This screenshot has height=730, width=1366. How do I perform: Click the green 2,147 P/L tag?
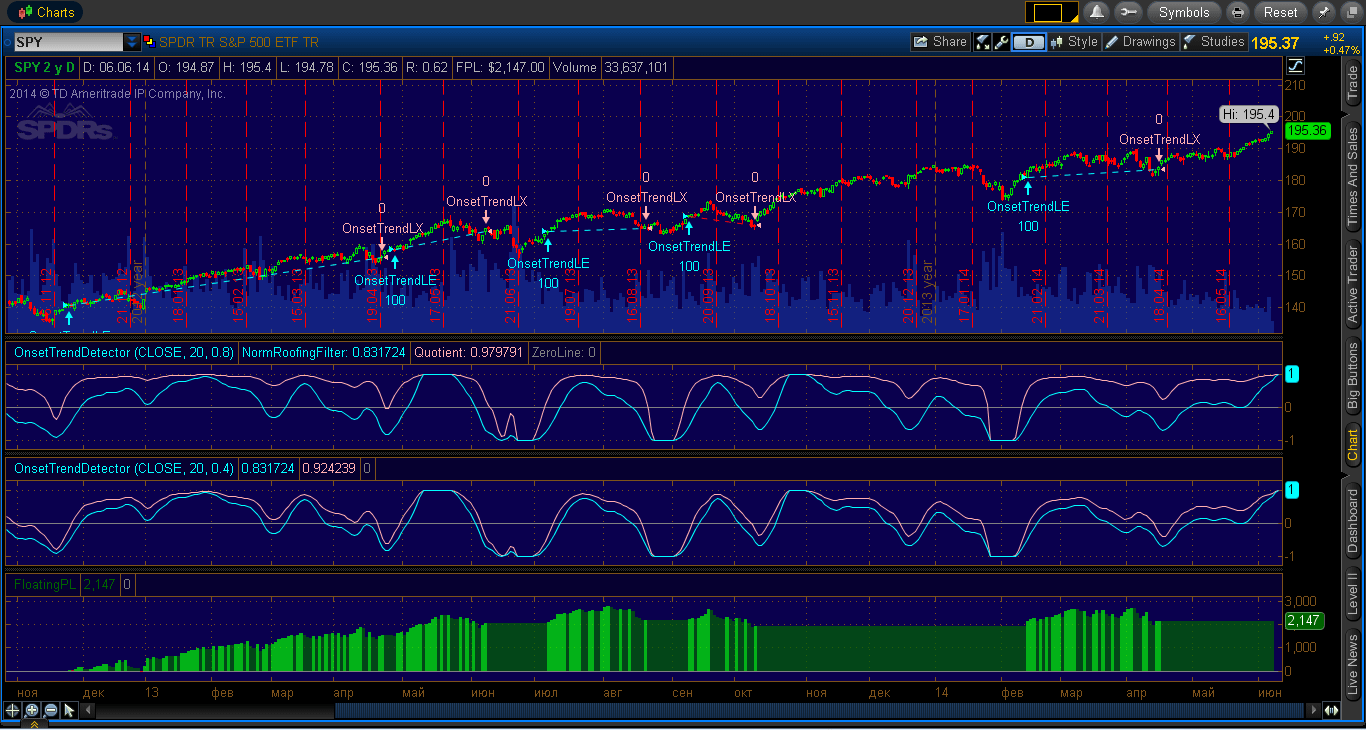click(x=1304, y=620)
